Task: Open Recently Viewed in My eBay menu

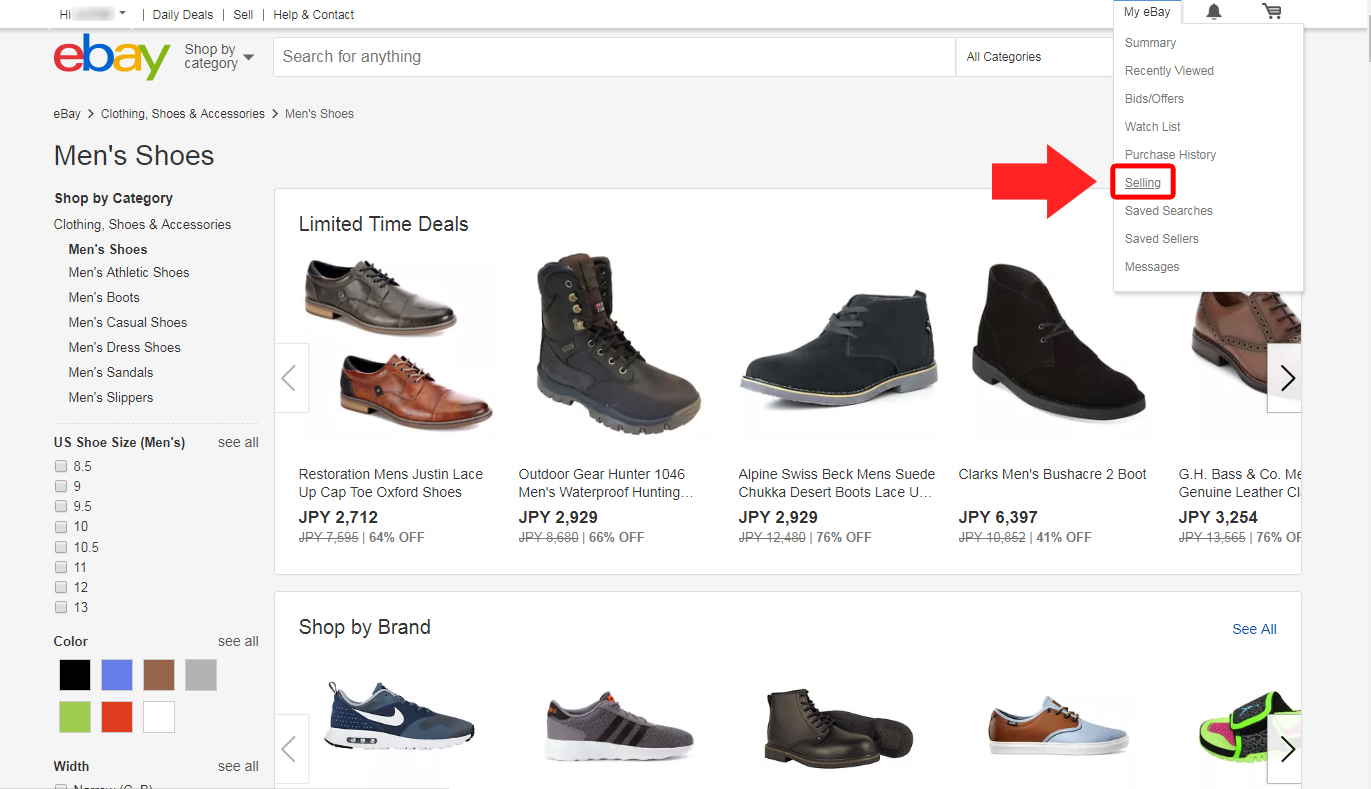Action: click(x=1169, y=71)
